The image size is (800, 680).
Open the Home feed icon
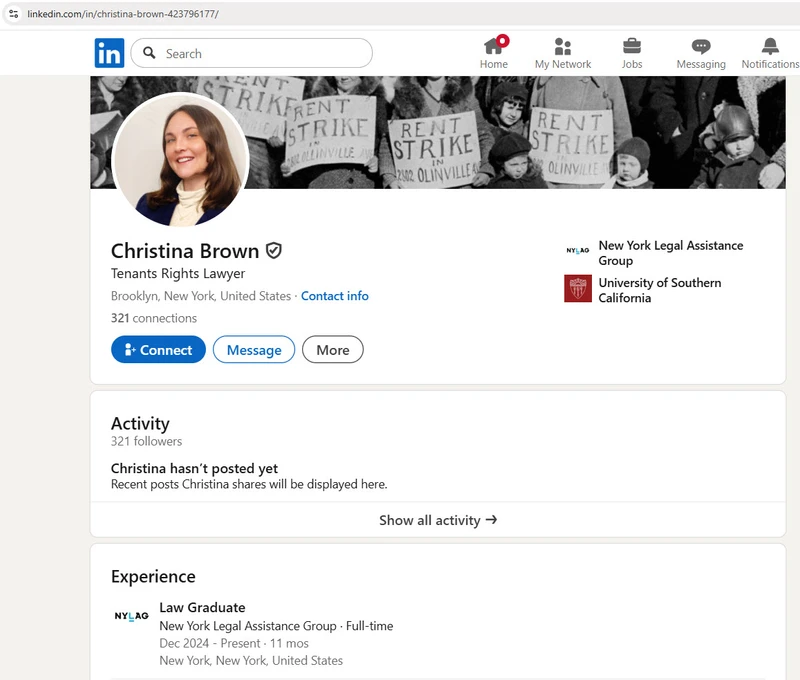click(x=494, y=46)
